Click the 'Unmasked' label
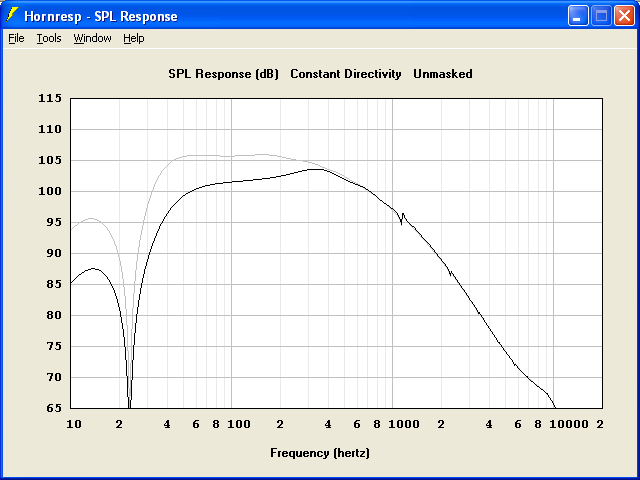 coord(443,74)
